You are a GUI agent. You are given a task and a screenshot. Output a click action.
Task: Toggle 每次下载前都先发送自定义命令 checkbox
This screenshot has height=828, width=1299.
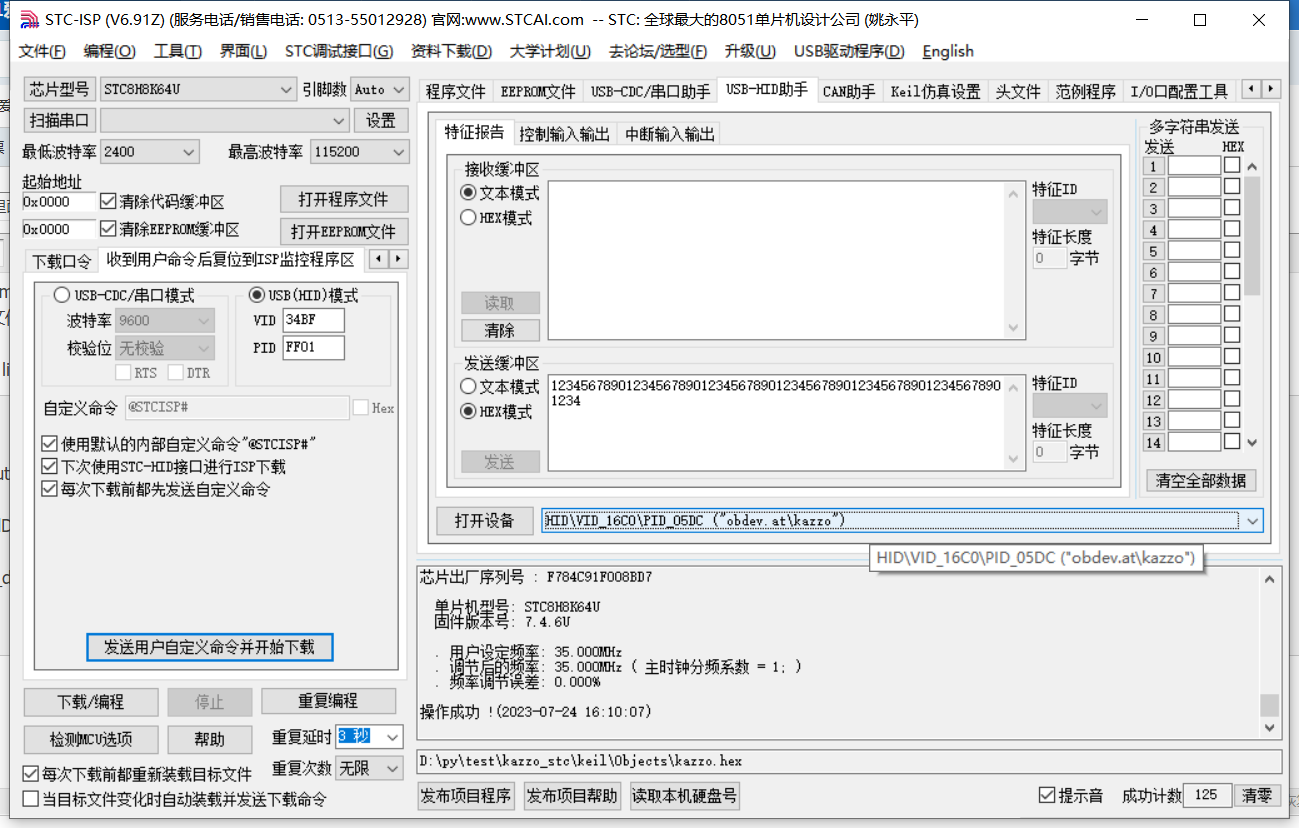[x=49, y=489]
